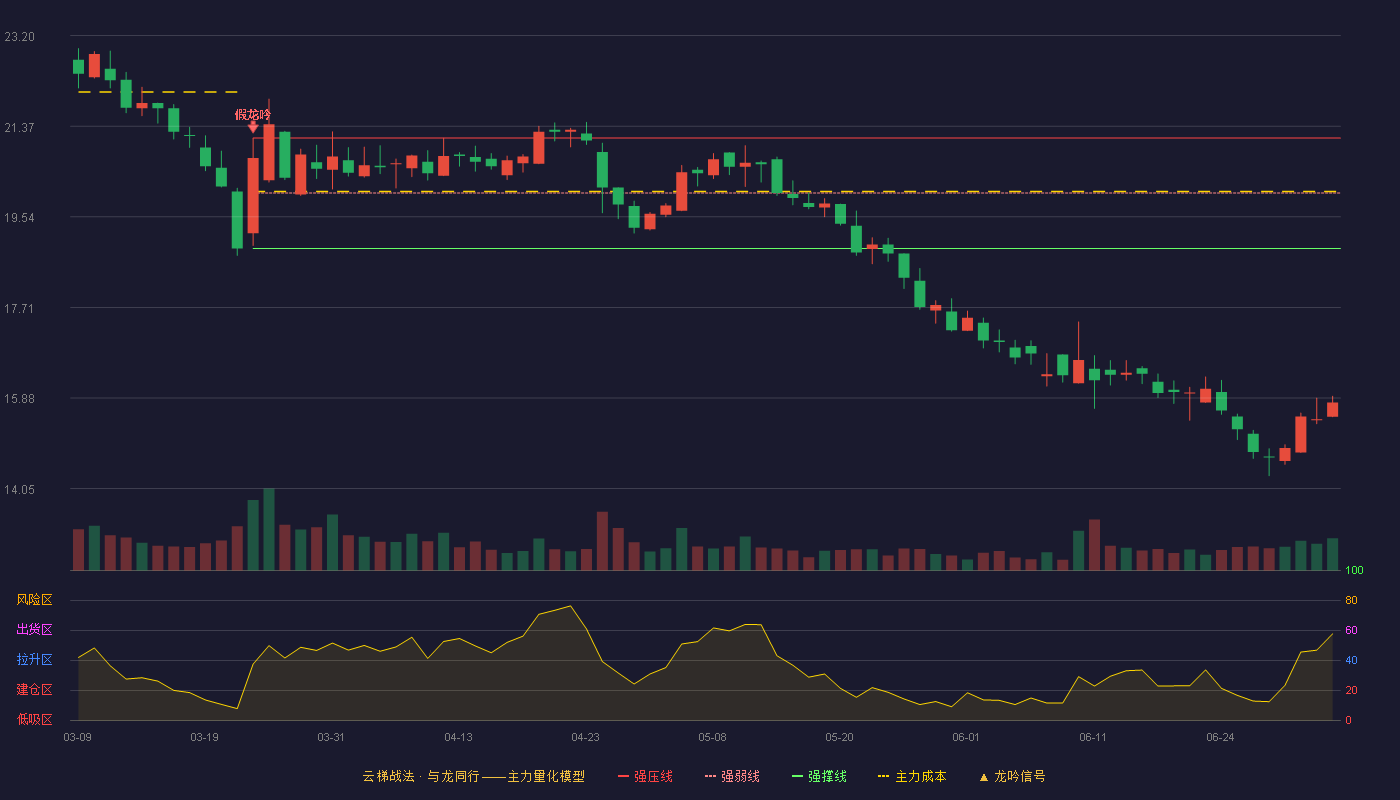1400x800 pixels.
Task: Click the 23.20 price axis label
Action: 19,37
